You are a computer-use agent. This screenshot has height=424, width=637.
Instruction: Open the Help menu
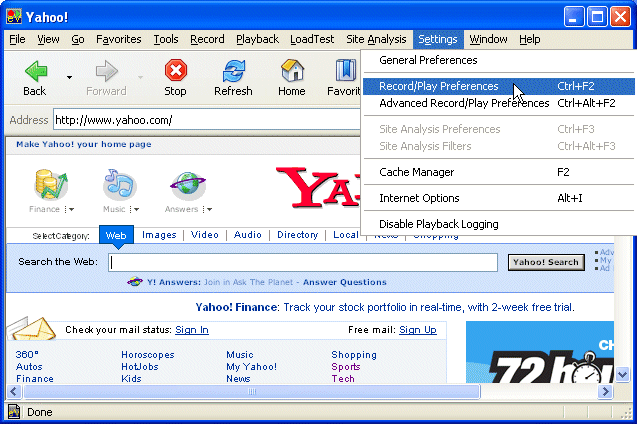530,39
